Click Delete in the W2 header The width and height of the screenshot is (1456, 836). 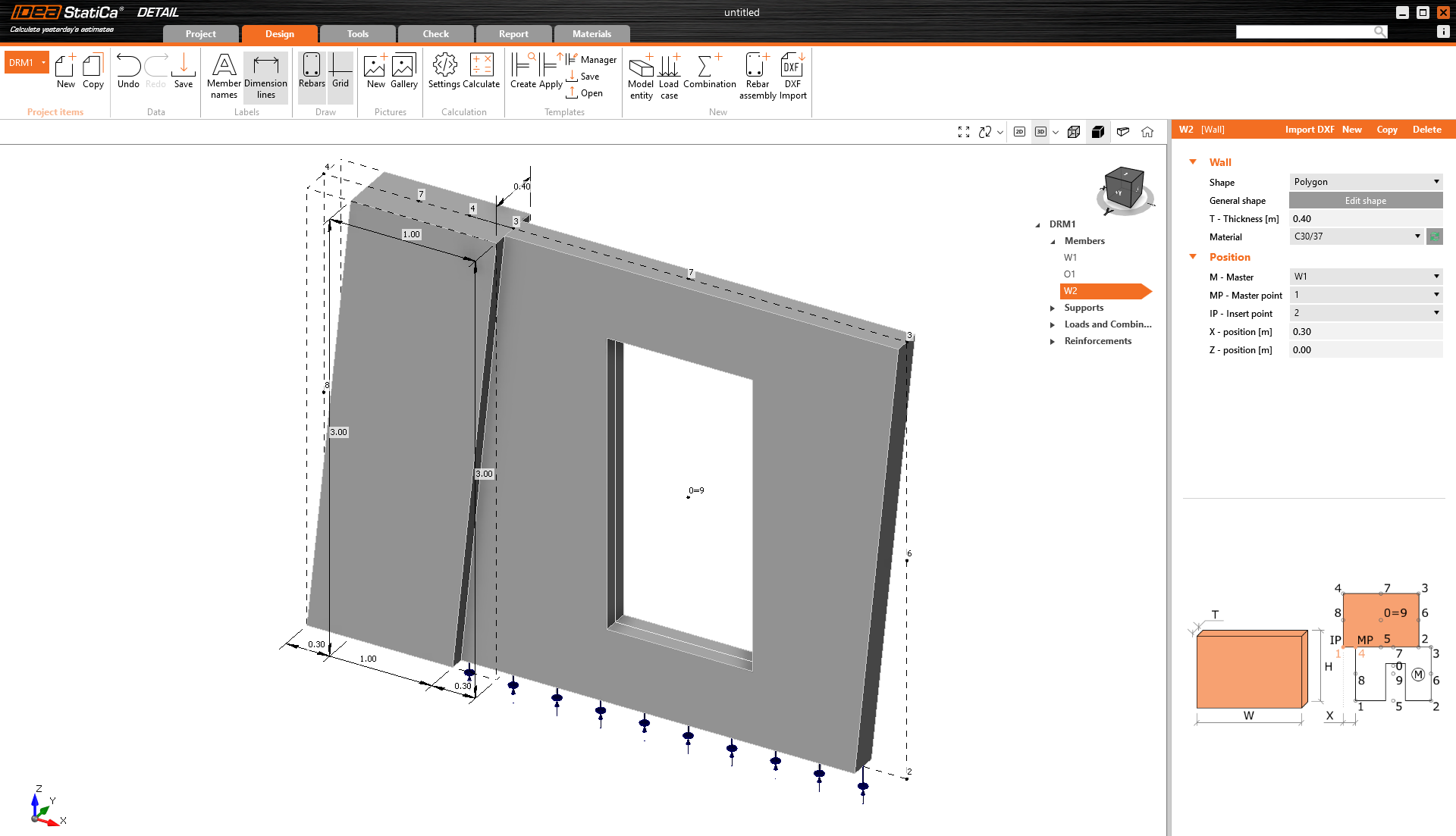pos(1426,130)
